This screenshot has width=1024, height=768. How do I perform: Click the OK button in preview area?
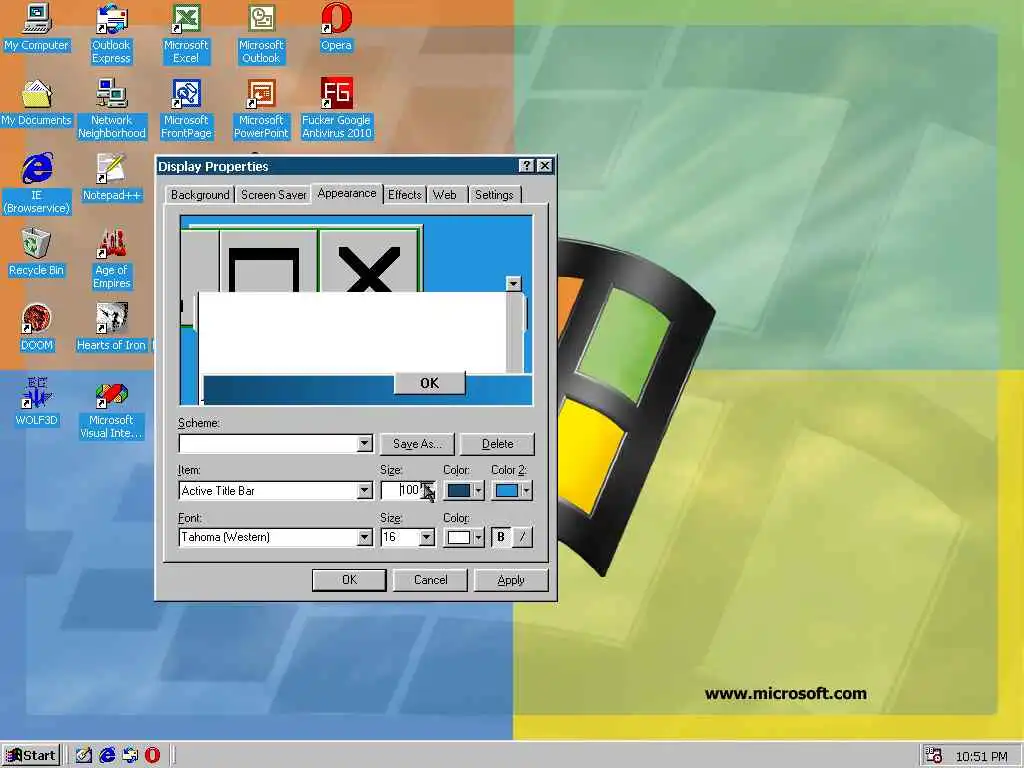[x=430, y=383]
